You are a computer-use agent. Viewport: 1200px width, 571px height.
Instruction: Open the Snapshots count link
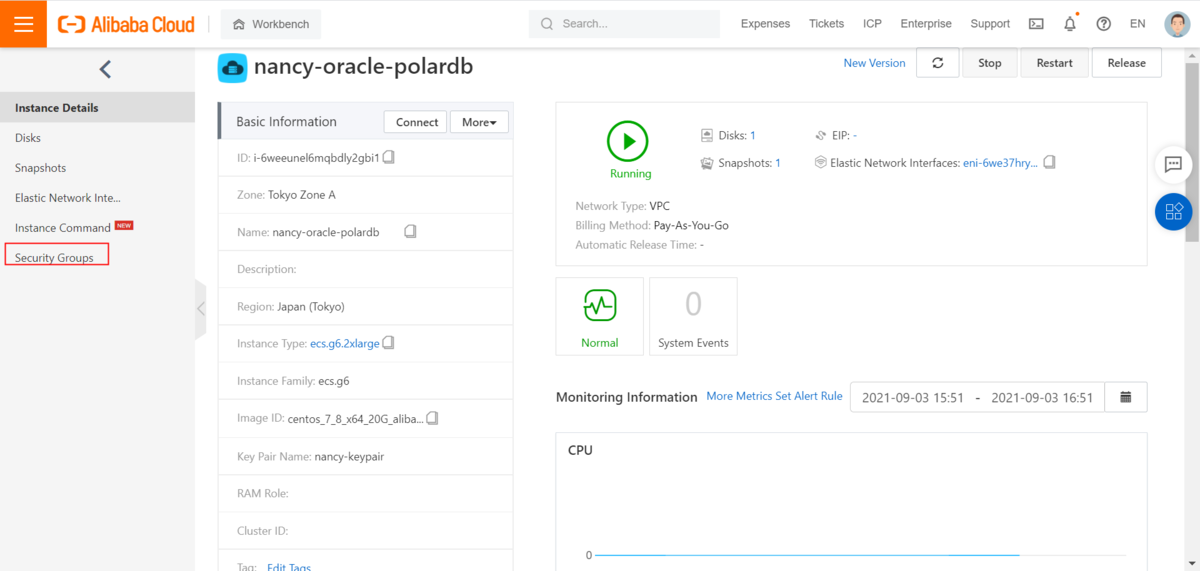pyautogui.click(x=778, y=163)
